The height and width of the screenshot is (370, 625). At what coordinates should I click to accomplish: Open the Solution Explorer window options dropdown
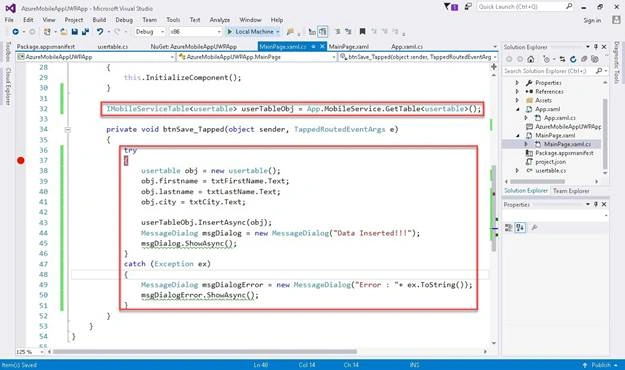588,47
